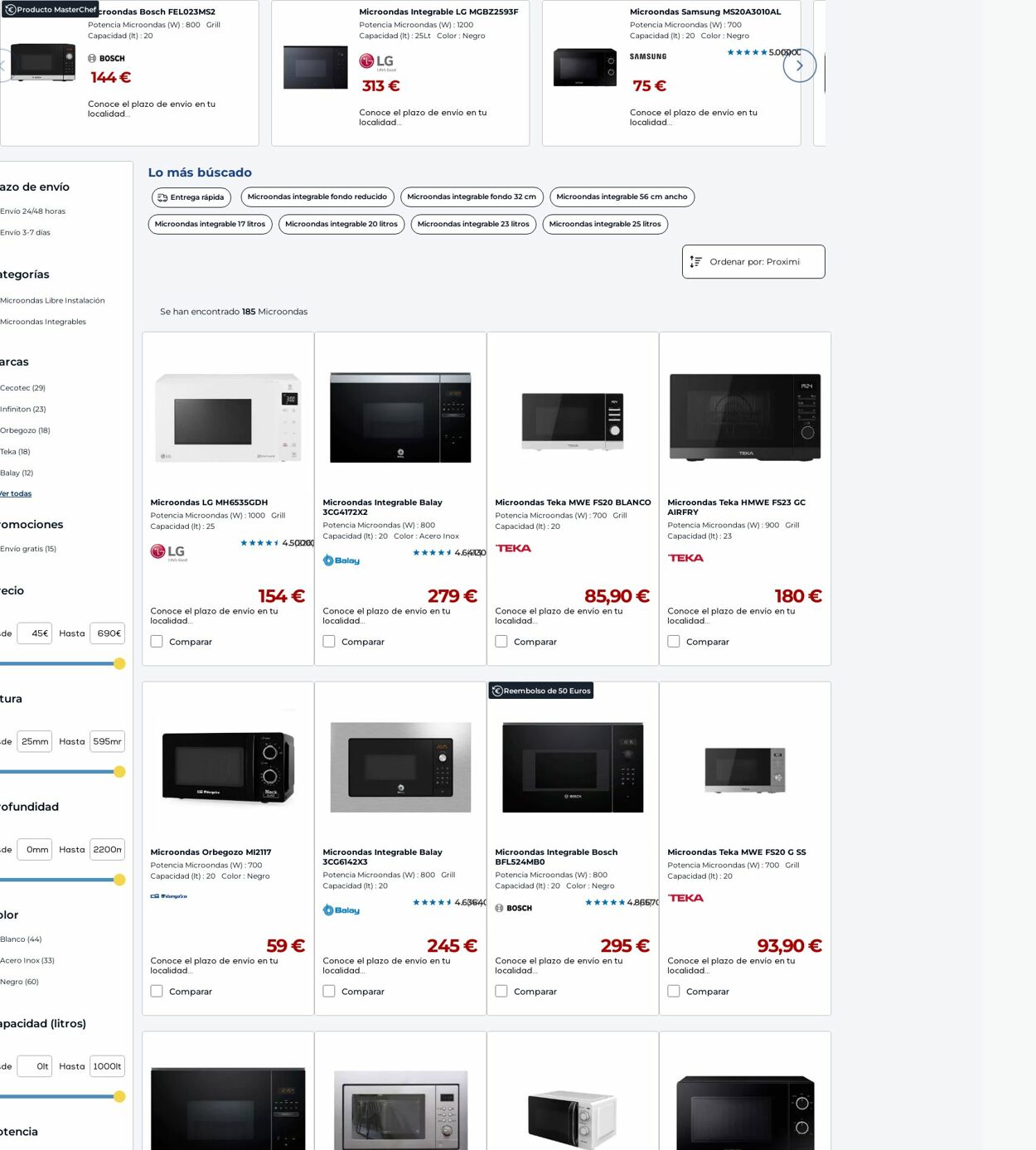The height and width of the screenshot is (1150, 1036).
Task: Open Orbegozo MI2117 product image
Action: coord(228,767)
